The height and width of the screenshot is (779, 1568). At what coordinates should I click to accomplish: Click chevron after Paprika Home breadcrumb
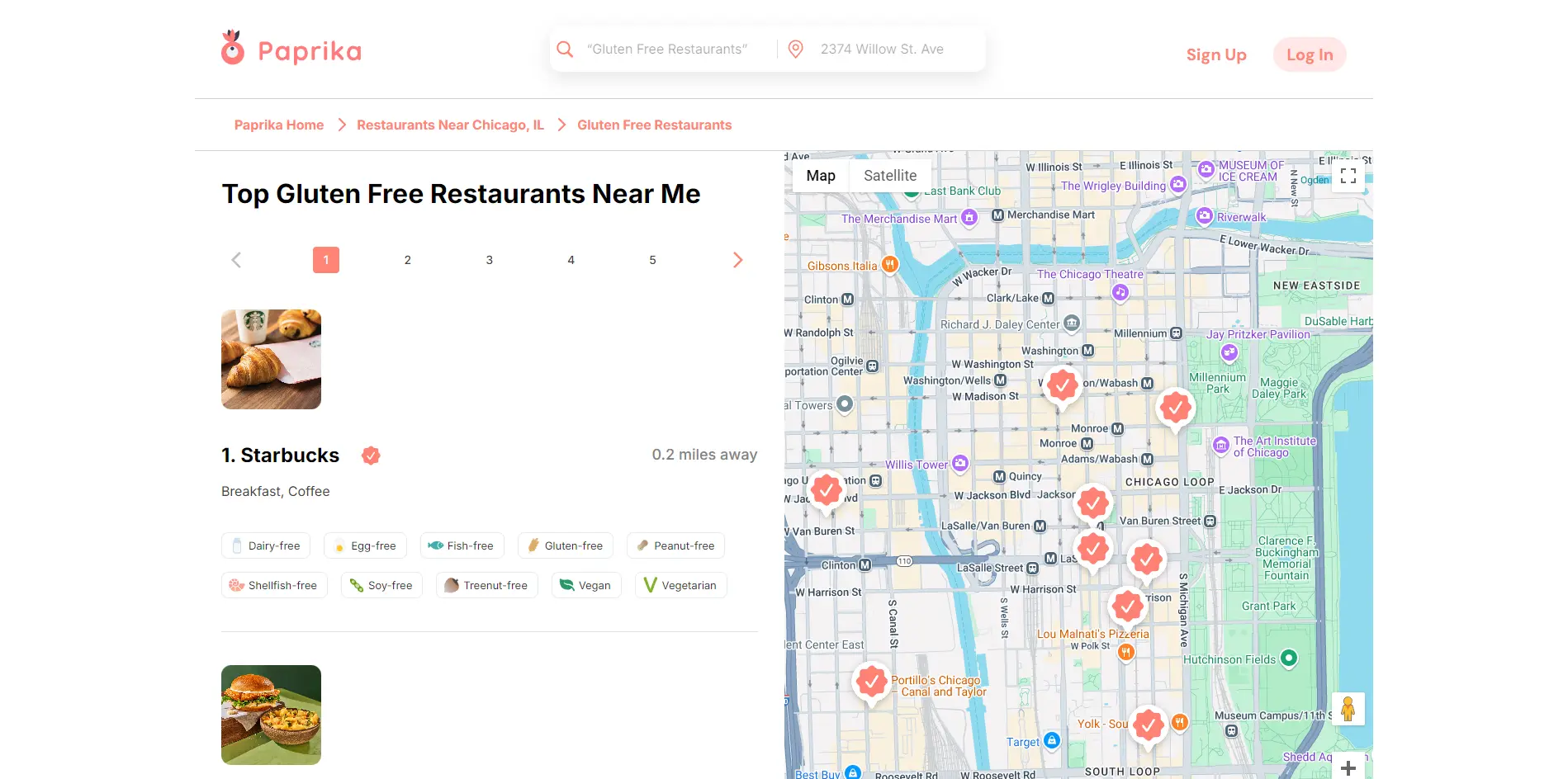pos(341,125)
